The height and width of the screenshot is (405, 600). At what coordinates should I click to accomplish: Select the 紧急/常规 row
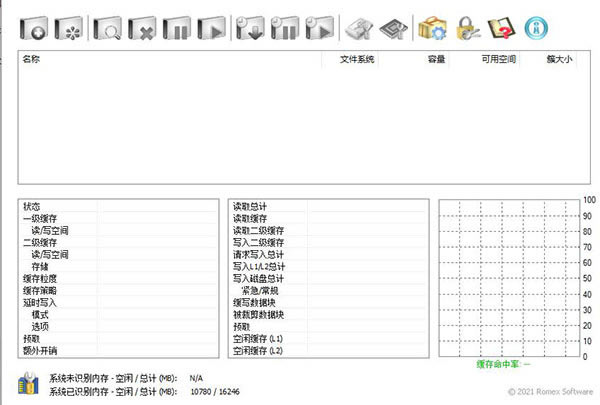pos(328,290)
